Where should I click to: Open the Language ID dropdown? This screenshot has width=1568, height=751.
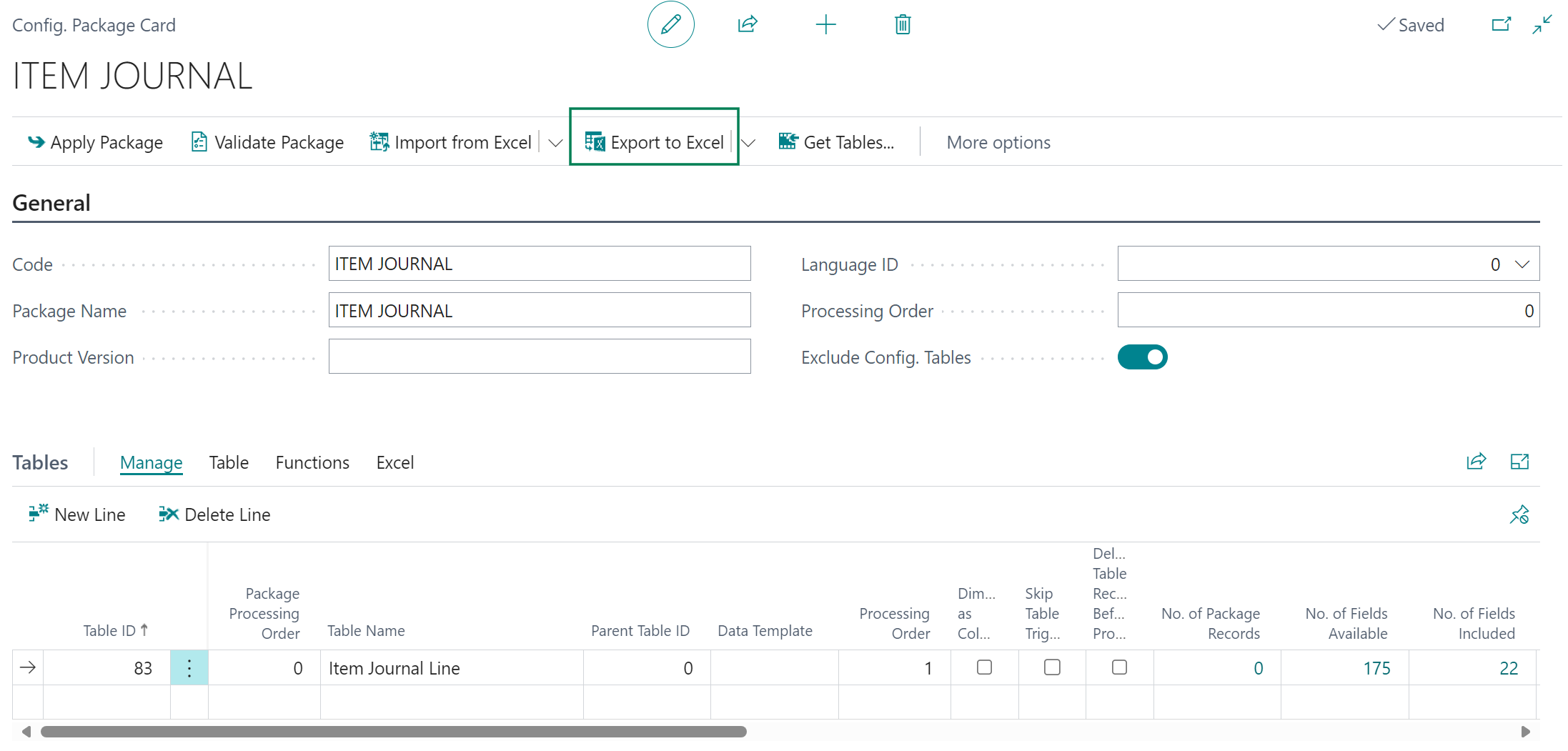point(1522,264)
